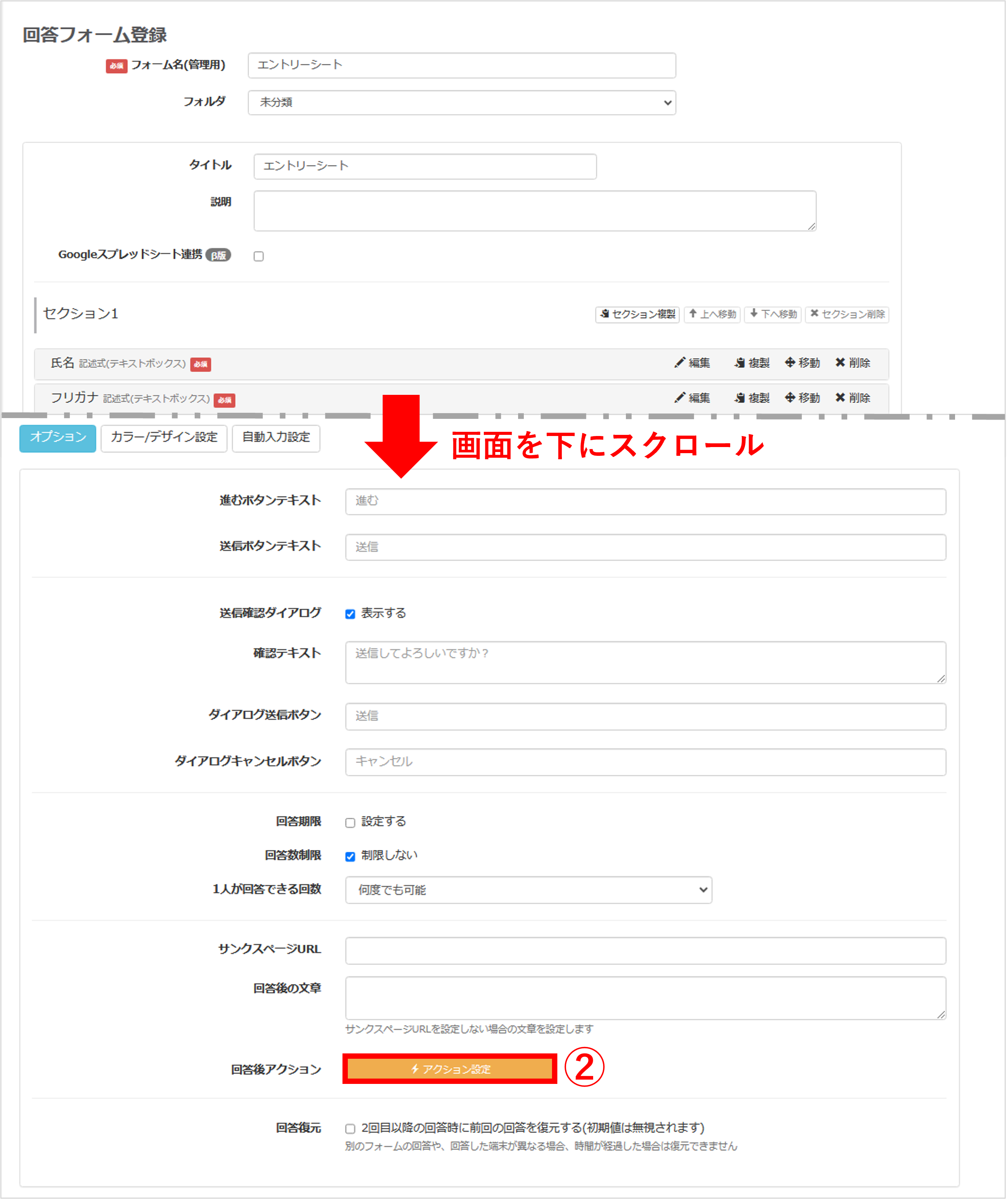Click the 確認テキスト textarea
Screen dimensions: 1008x1199
coord(646,663)
